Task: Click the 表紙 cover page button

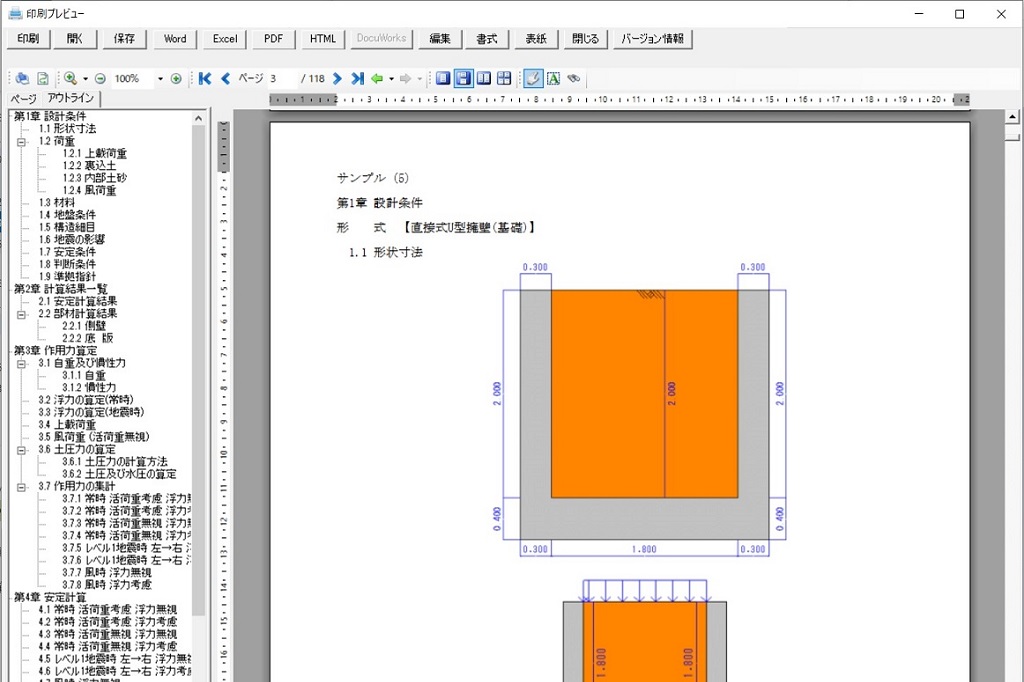Action: 536,39
